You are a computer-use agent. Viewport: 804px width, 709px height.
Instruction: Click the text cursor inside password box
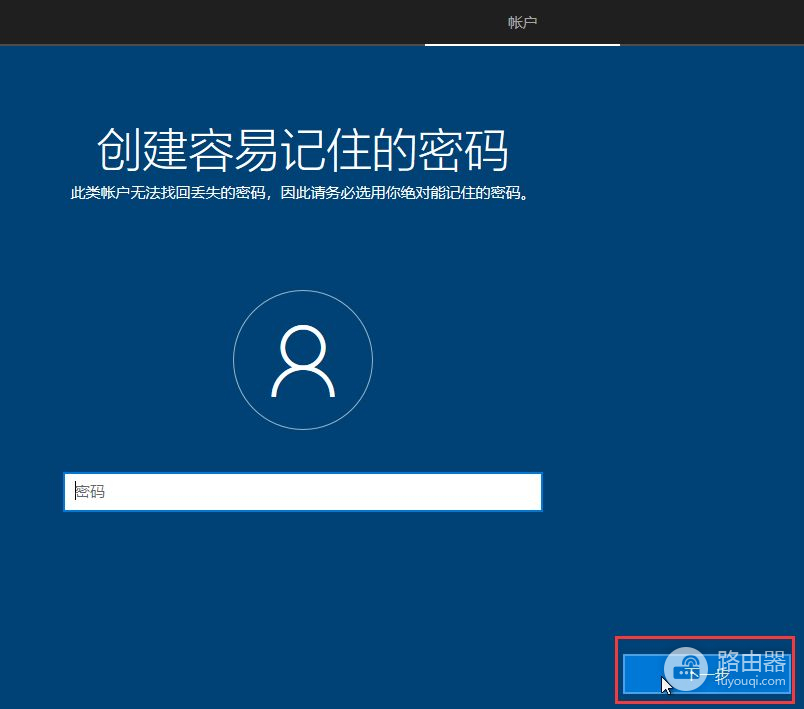click(76, 492)
